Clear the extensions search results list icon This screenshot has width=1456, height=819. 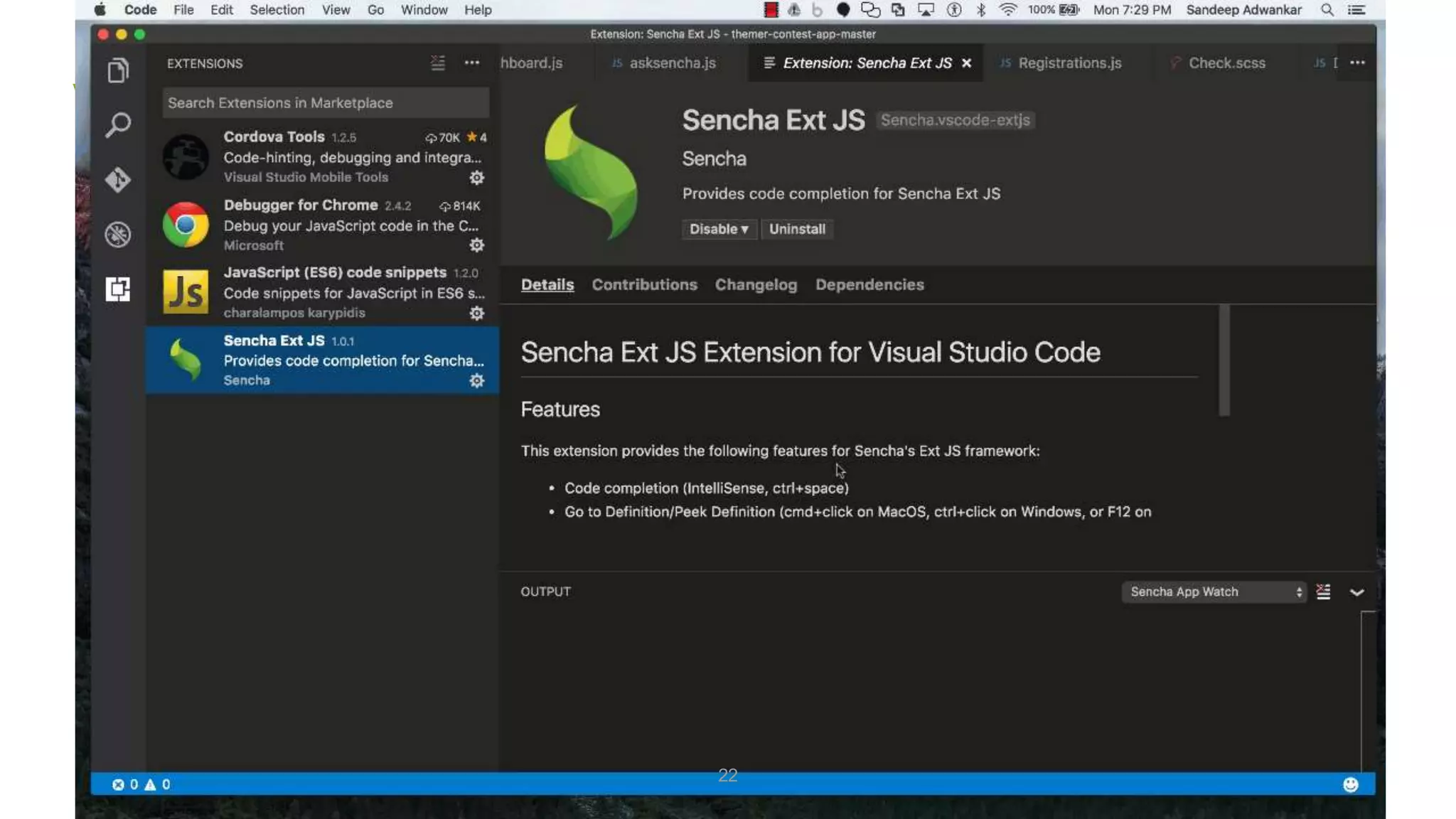pyautogui.click(x=438, y=63)
